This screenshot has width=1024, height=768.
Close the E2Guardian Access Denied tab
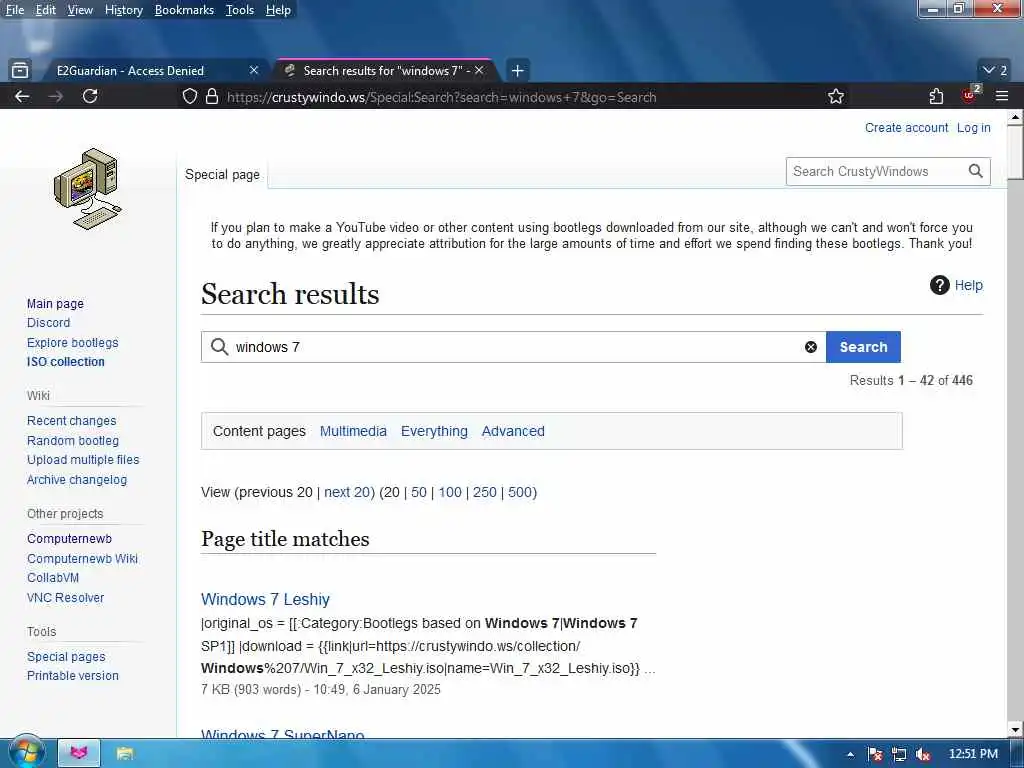(254, 70)
